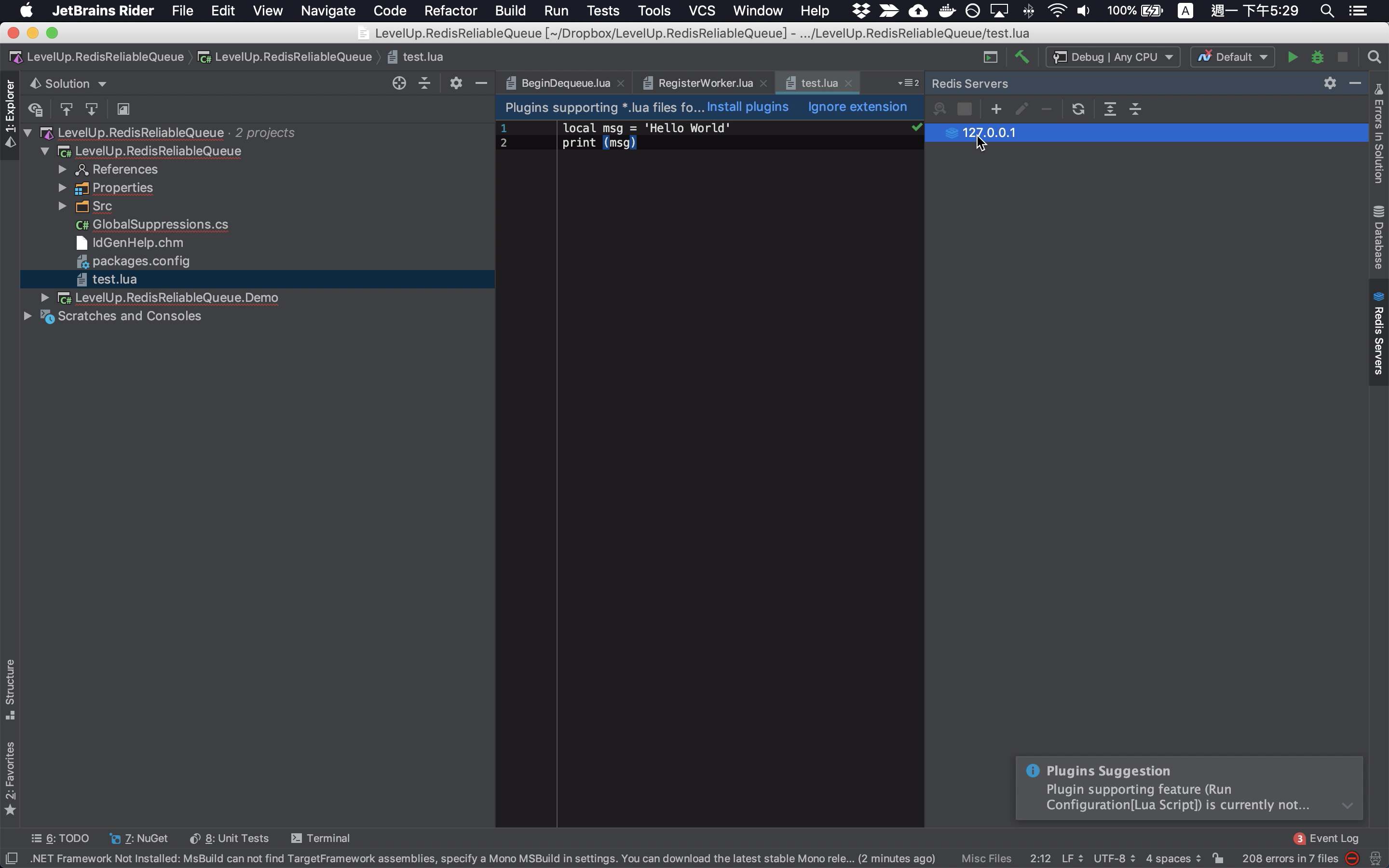Open Solution explorer gear settings
Viewport: 1389px width, 868px height.
tap(456, 83)
